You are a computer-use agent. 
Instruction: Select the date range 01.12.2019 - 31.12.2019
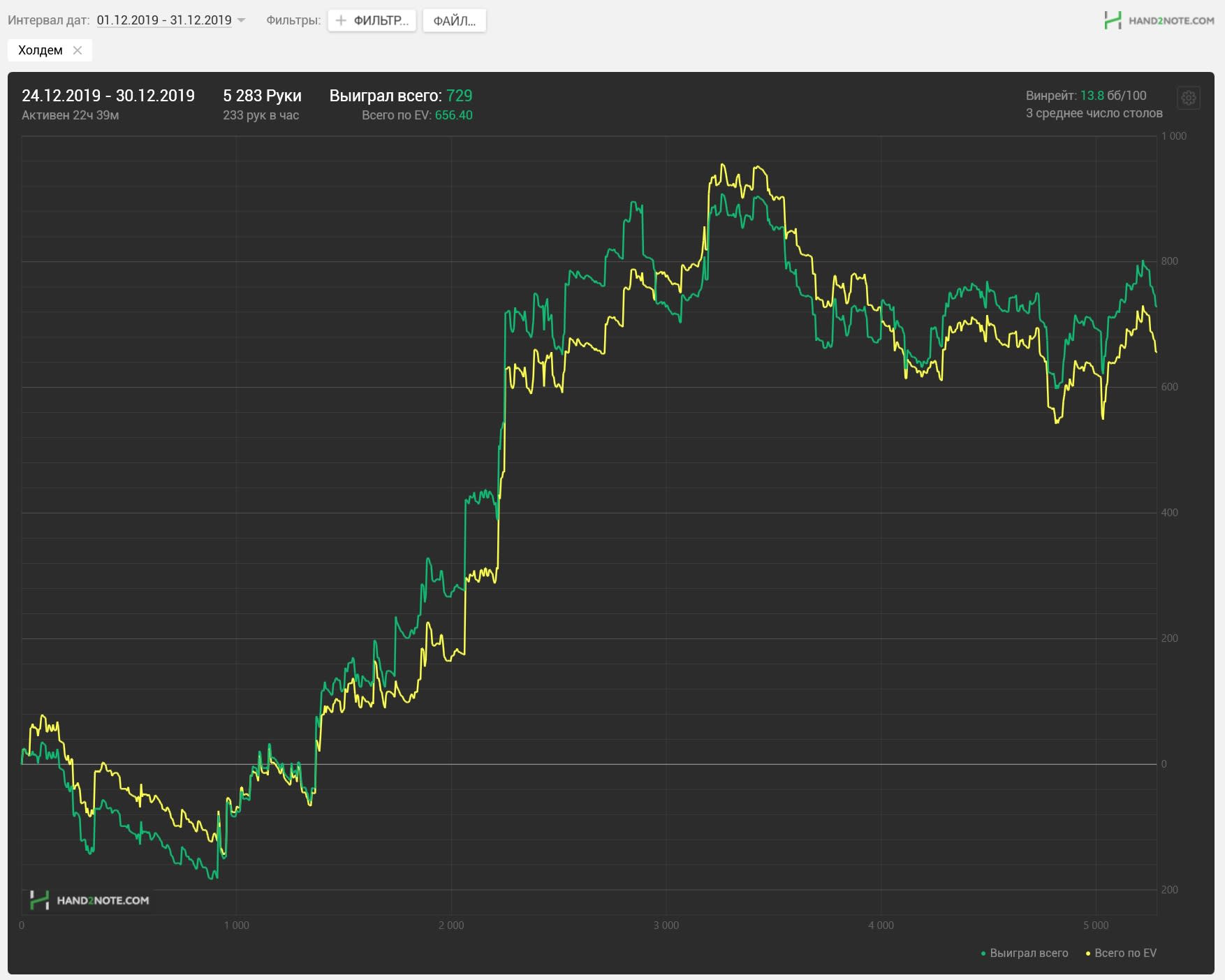164,20
